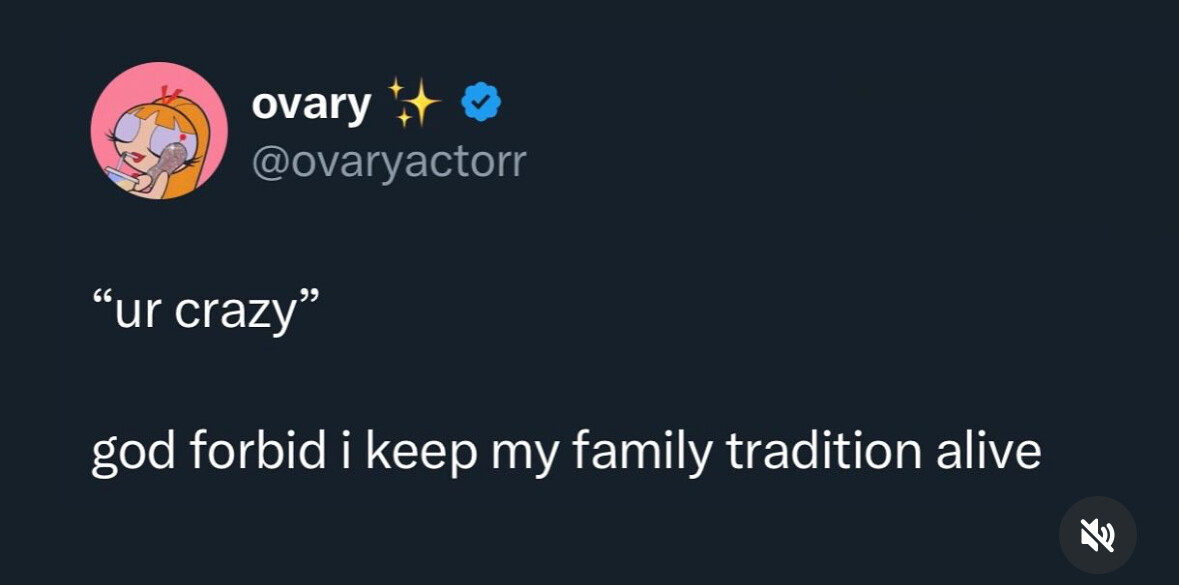The width and height of the screenshot is (1179, 585).
Task: Click the word "ur" in the quote
Action: click(137, 313)
